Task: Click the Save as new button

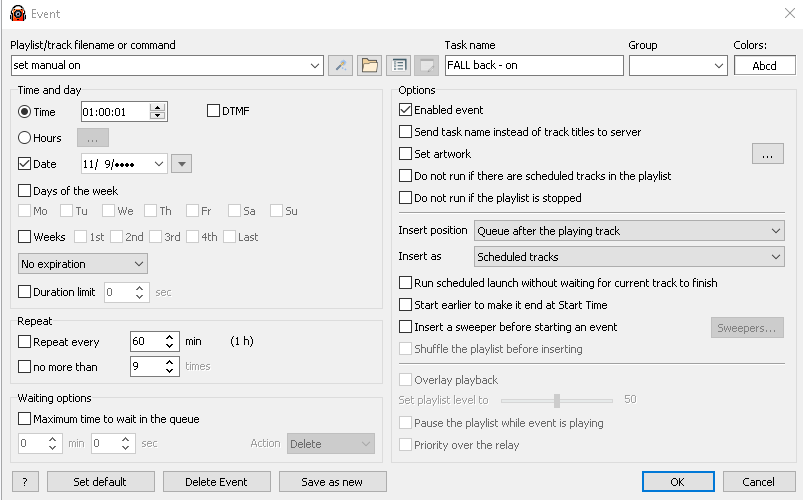Action: click(332, 481)
